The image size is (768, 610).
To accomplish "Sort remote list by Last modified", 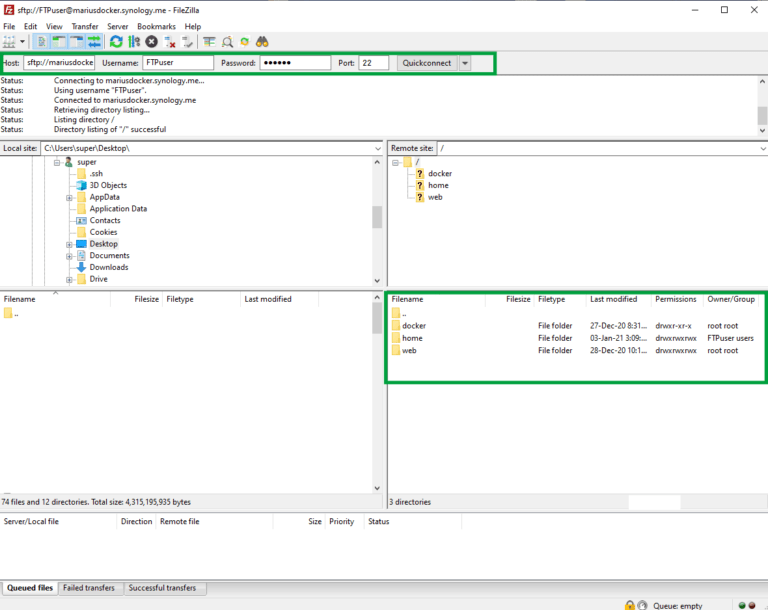I will 614,299.
